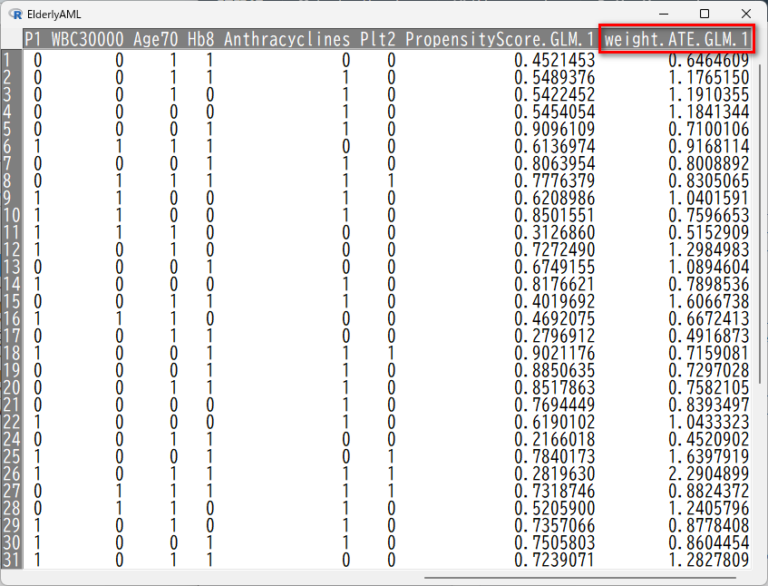This screenshot has width=768, height=586.
Task: Select propensity score cell 0.4521453
Action: (554, 60)
